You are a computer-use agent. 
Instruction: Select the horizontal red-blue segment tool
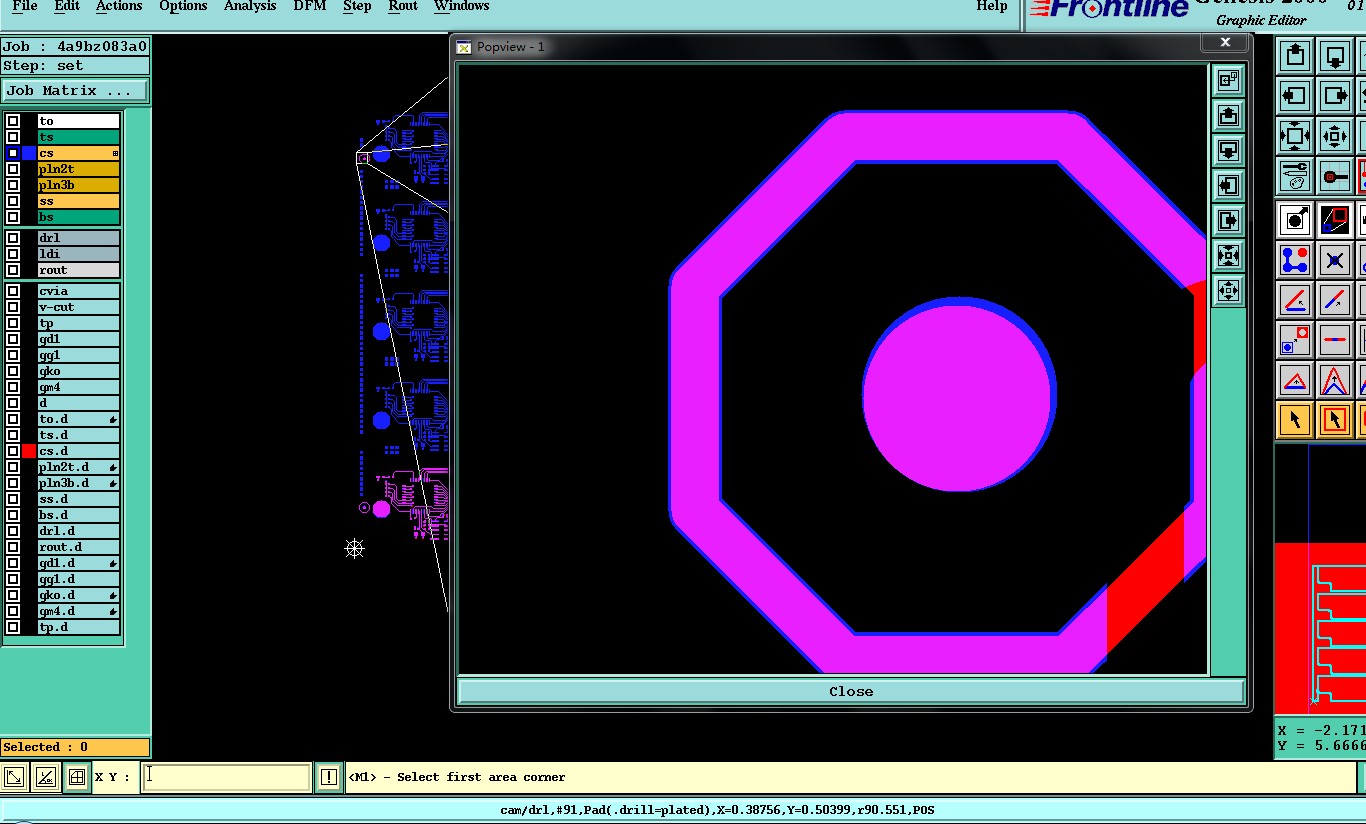1334,340
